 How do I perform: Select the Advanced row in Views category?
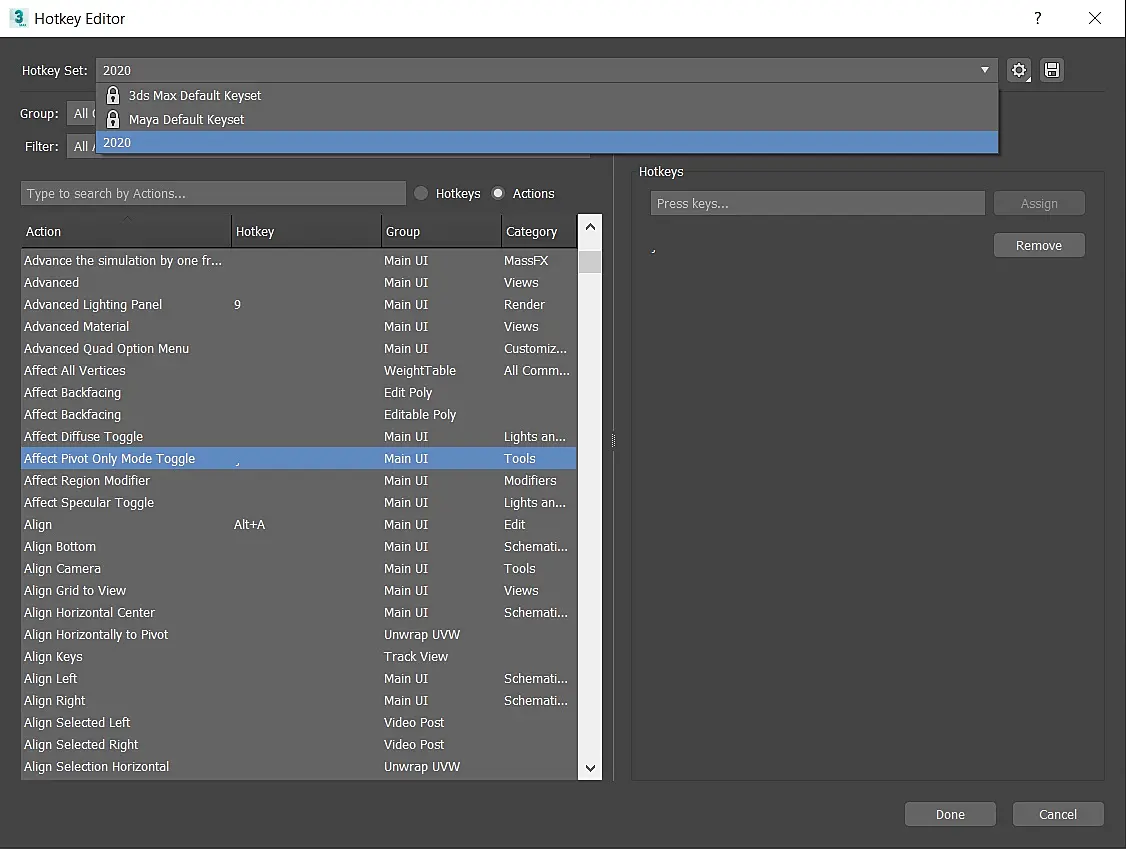[299, 283]
